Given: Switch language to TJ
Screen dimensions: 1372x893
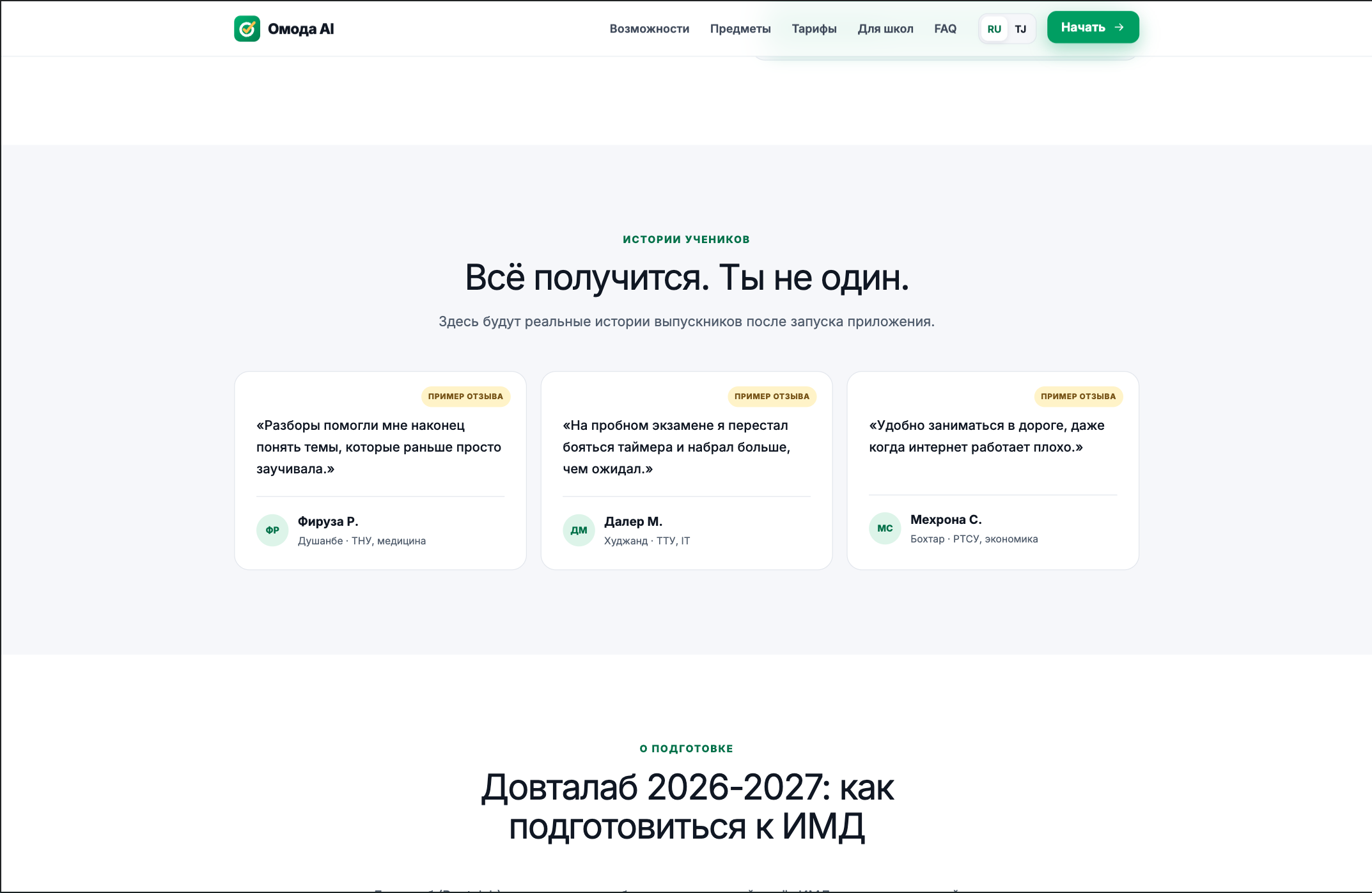Looking at the screenshot, I should click(x=1020, y=29).
